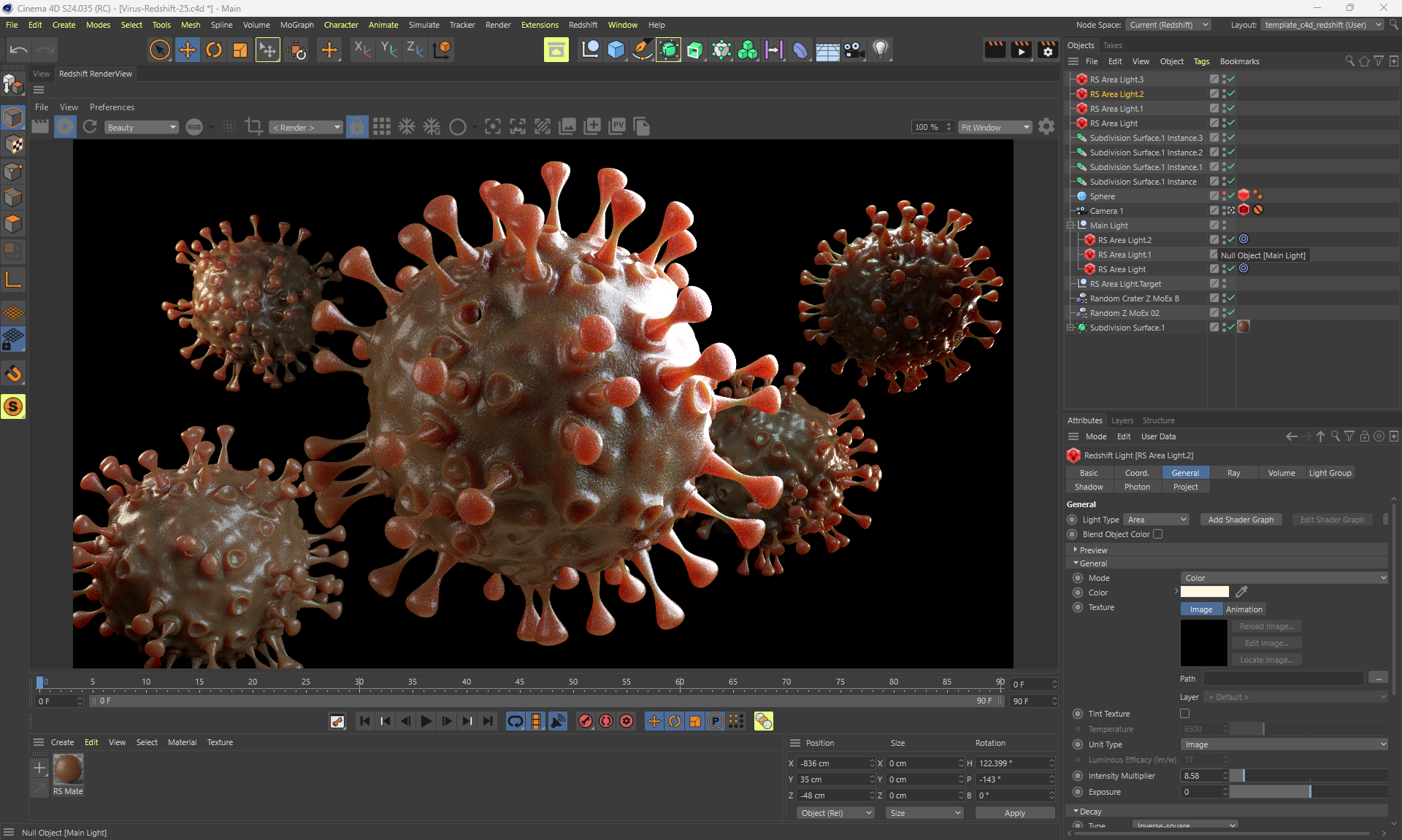Click the light Color swatch
Screen dimensions: 1402x840
[1204, 592]
